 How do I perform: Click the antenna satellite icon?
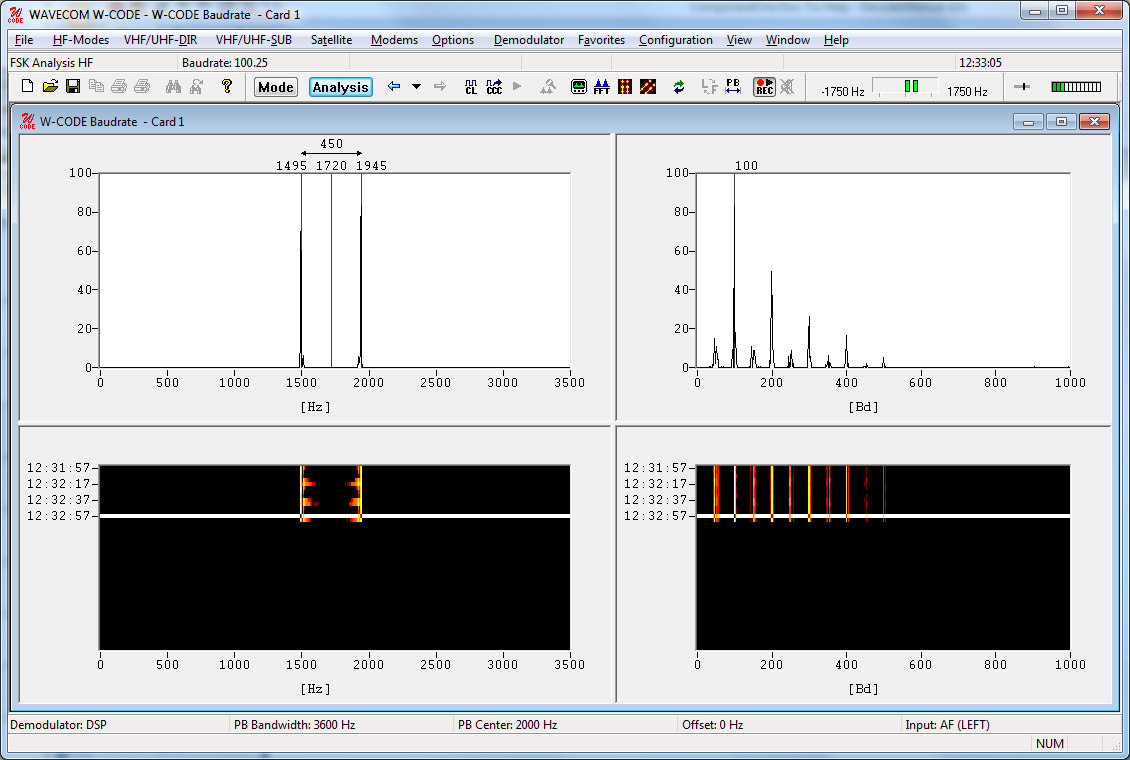click(x=548, y=86)
